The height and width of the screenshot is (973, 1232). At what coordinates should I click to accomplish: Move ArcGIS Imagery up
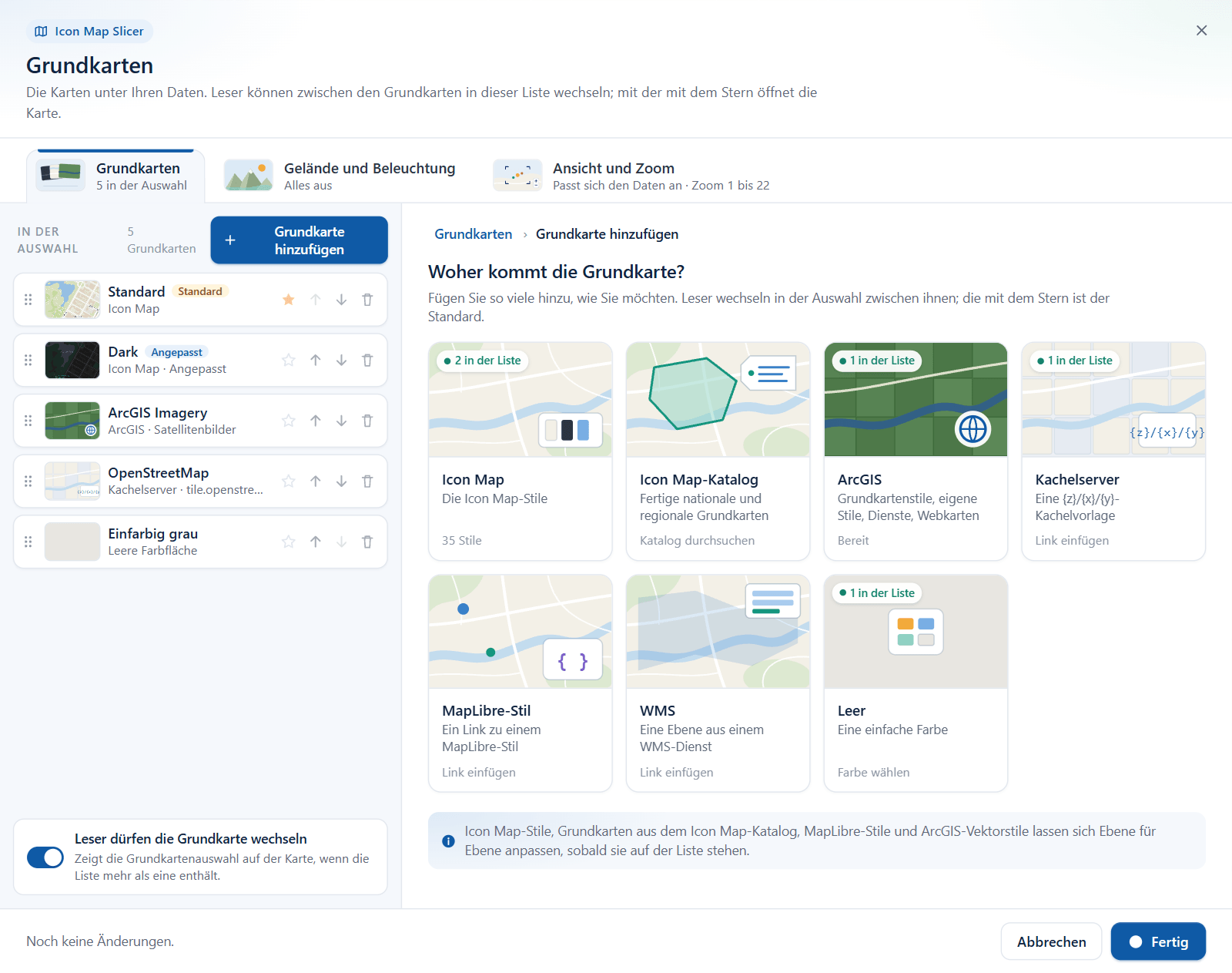316,421
